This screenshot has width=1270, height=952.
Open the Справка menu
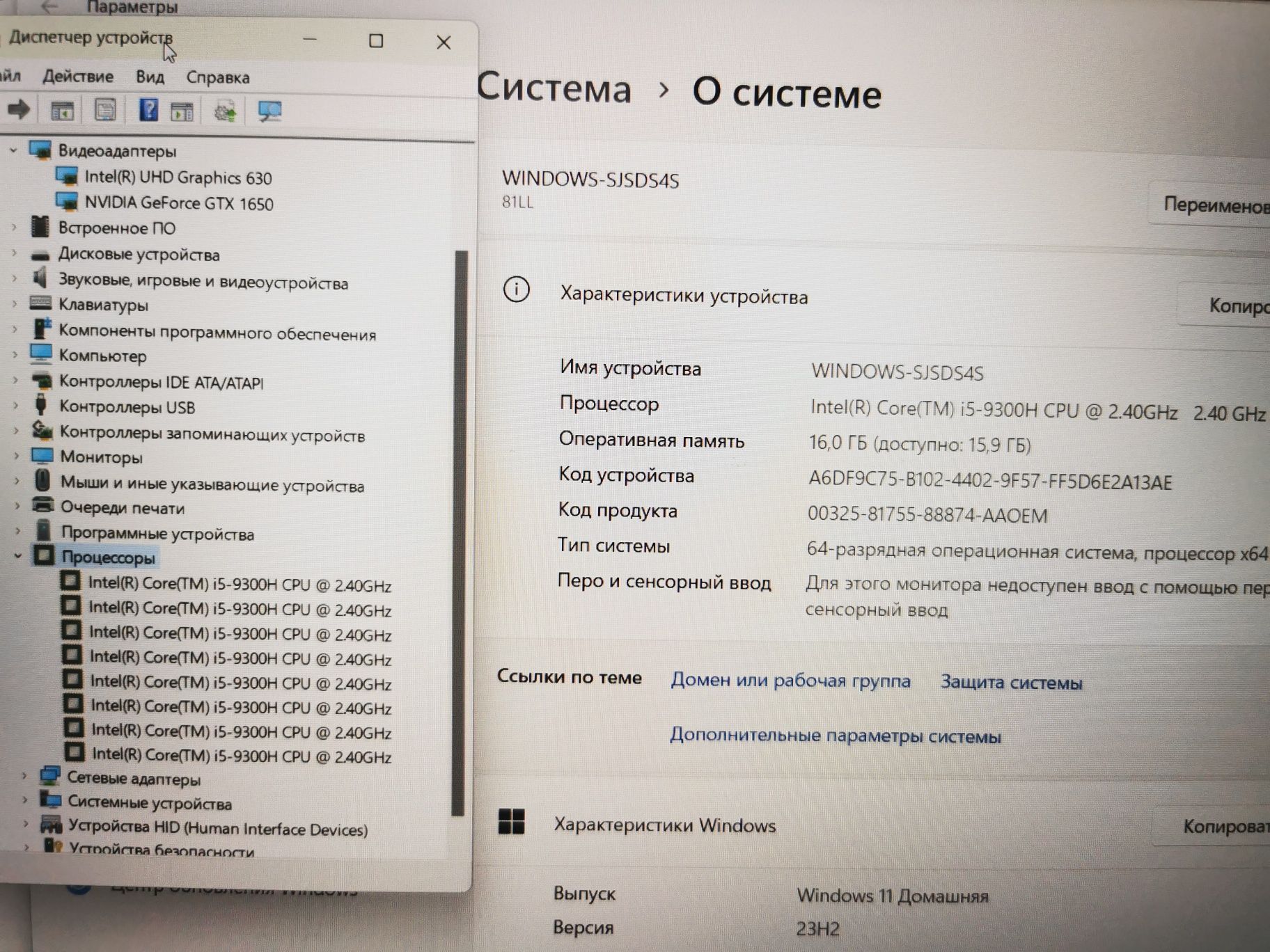218,77
